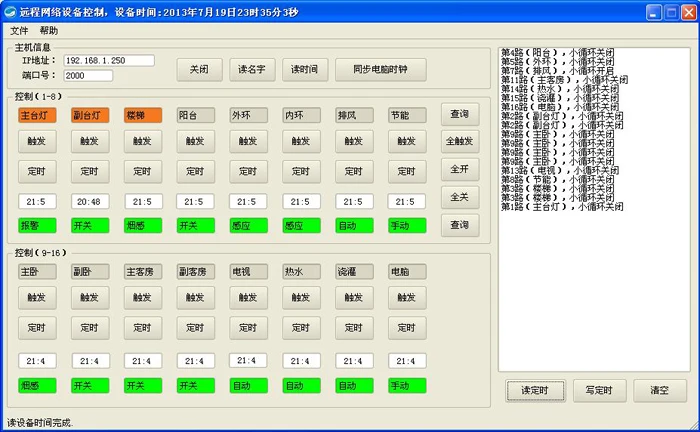Click the 写定时 button
This screenshot has width=700, height=432.
600,390
